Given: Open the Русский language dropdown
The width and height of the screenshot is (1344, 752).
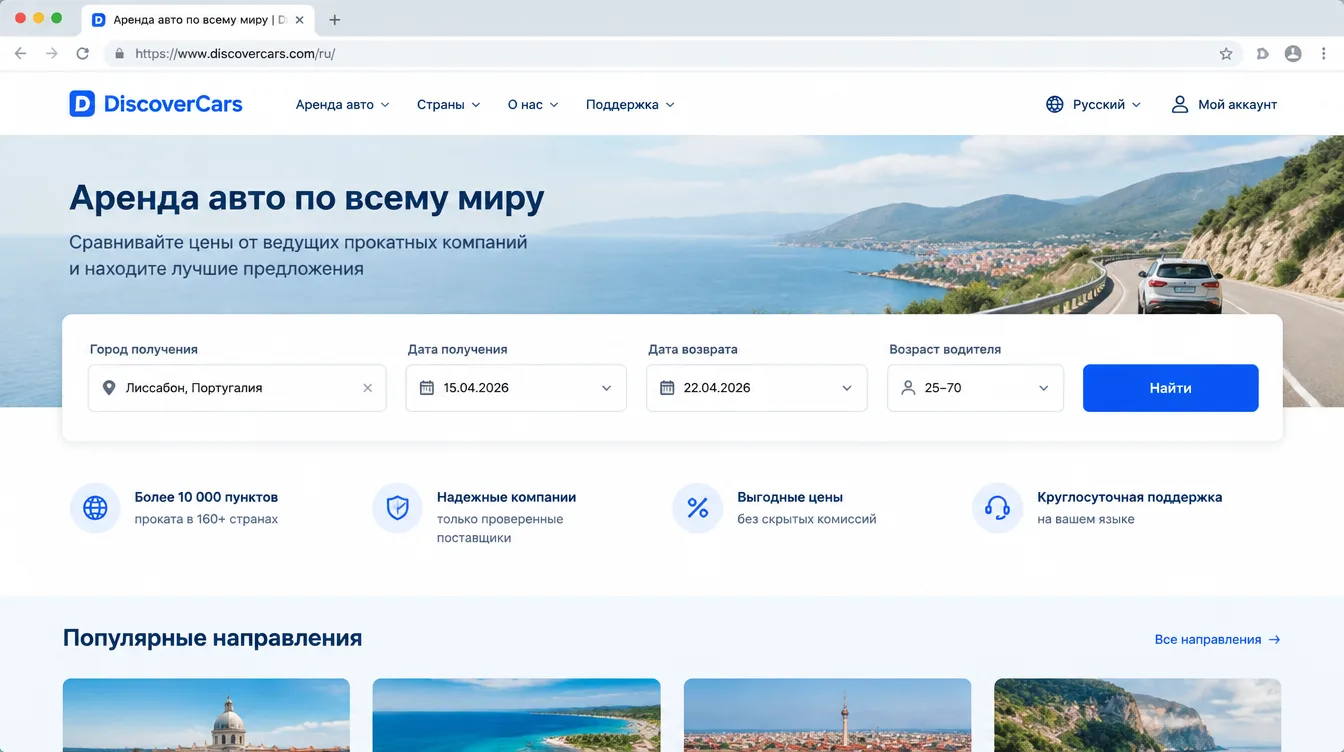Looking at the screenshot, I should [1093, 104].
